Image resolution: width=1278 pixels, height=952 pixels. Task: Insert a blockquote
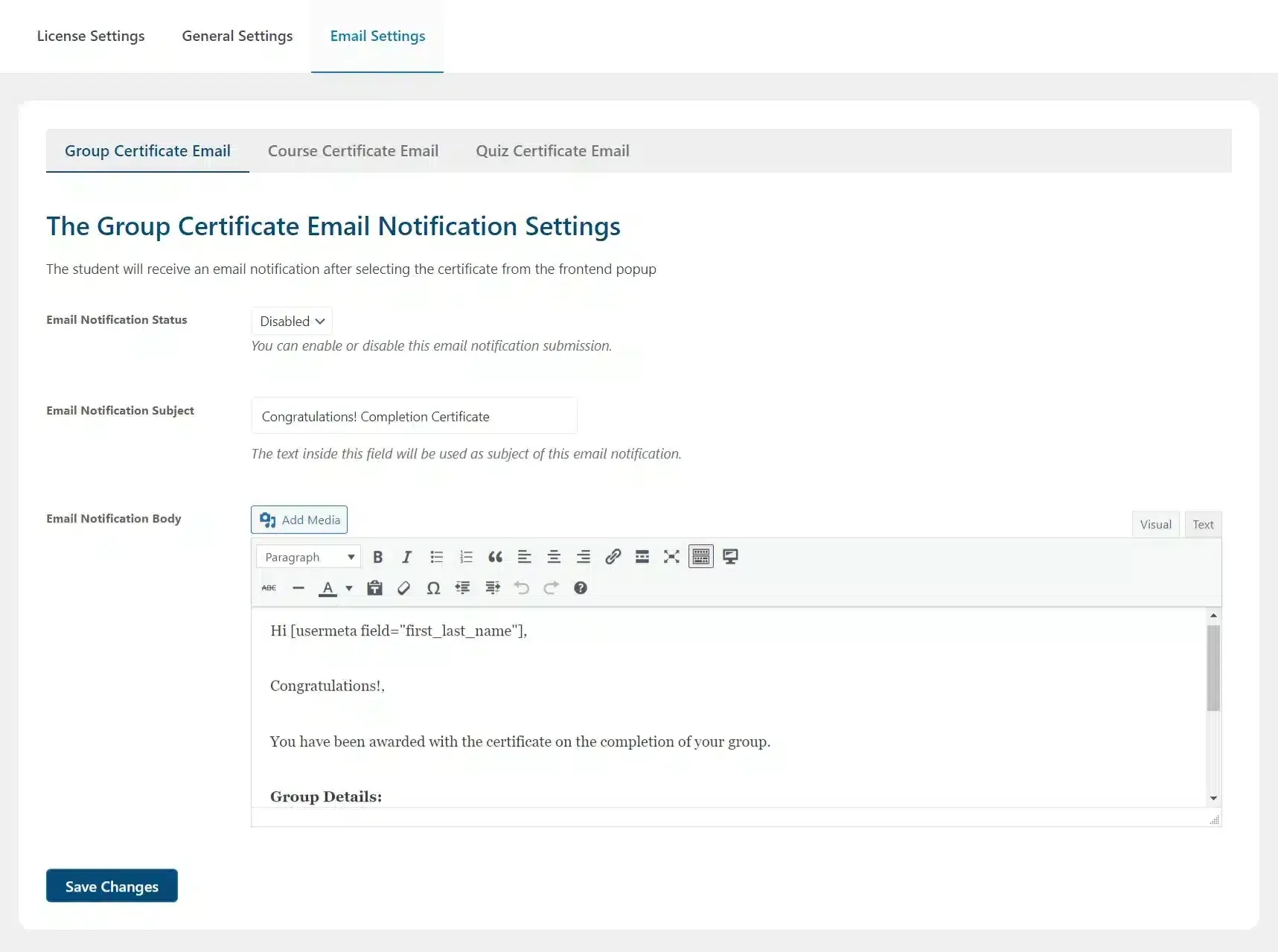495,557
